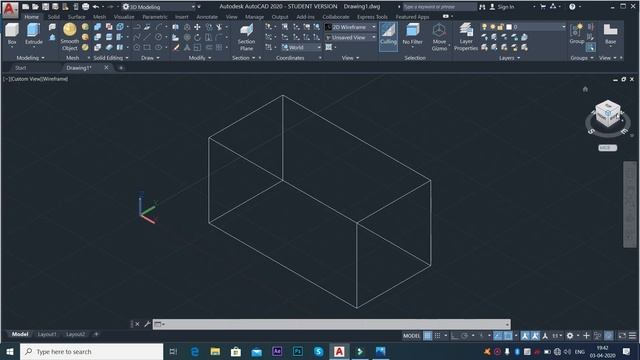Close the Drawing1 file tab
This screenshot has width=640, height=360.
point(106,68)
